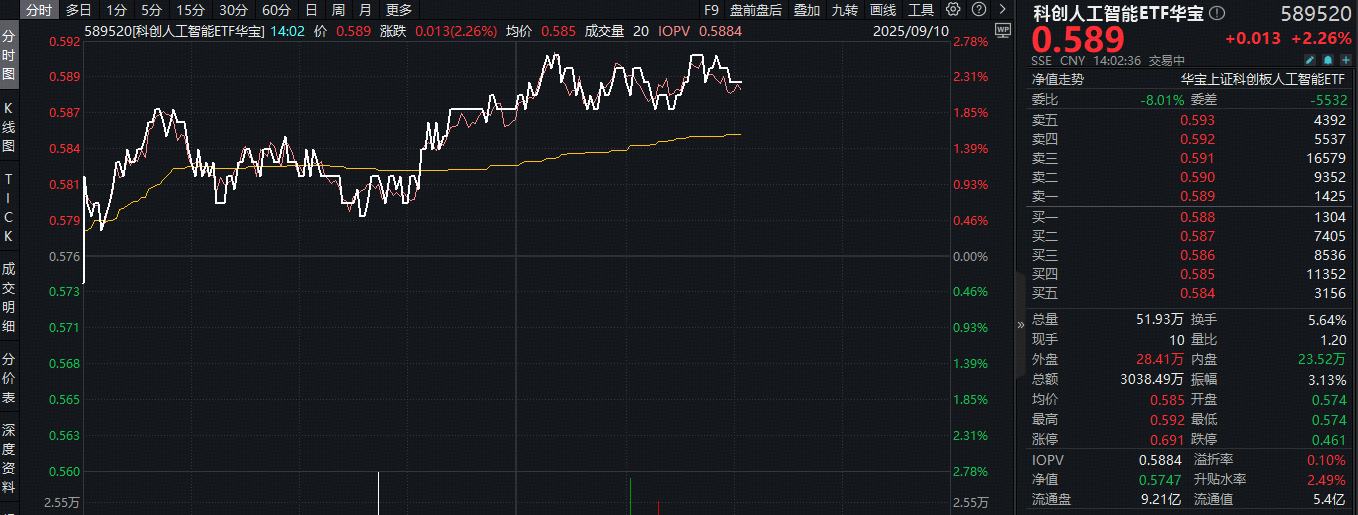Click the info icon beside 科创人工智能ETF华宝
The height and width of the screenshot is (515, 1358).
coord(1216,14)
